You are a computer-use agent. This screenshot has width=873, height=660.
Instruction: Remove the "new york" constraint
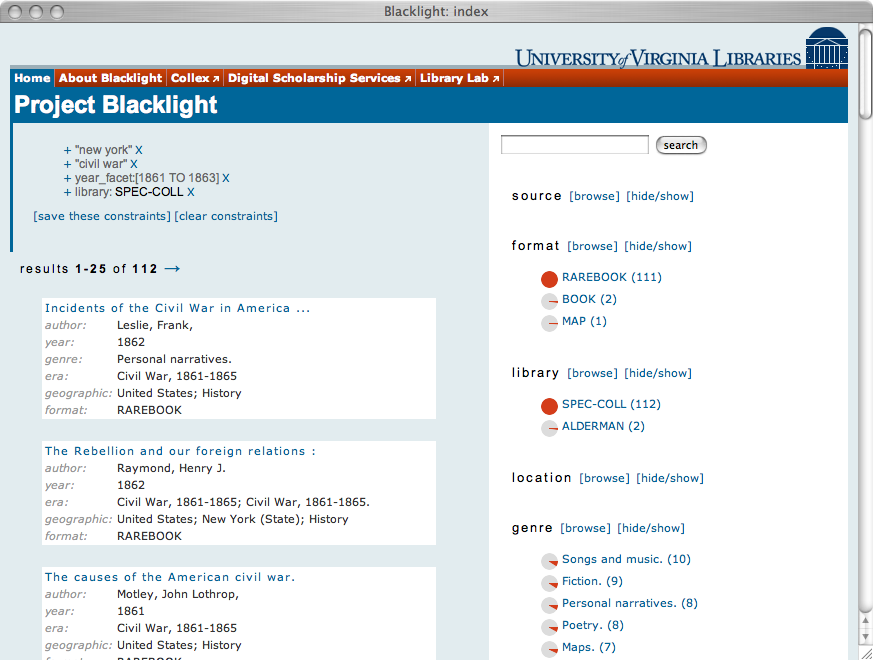[x=139, y=150]
